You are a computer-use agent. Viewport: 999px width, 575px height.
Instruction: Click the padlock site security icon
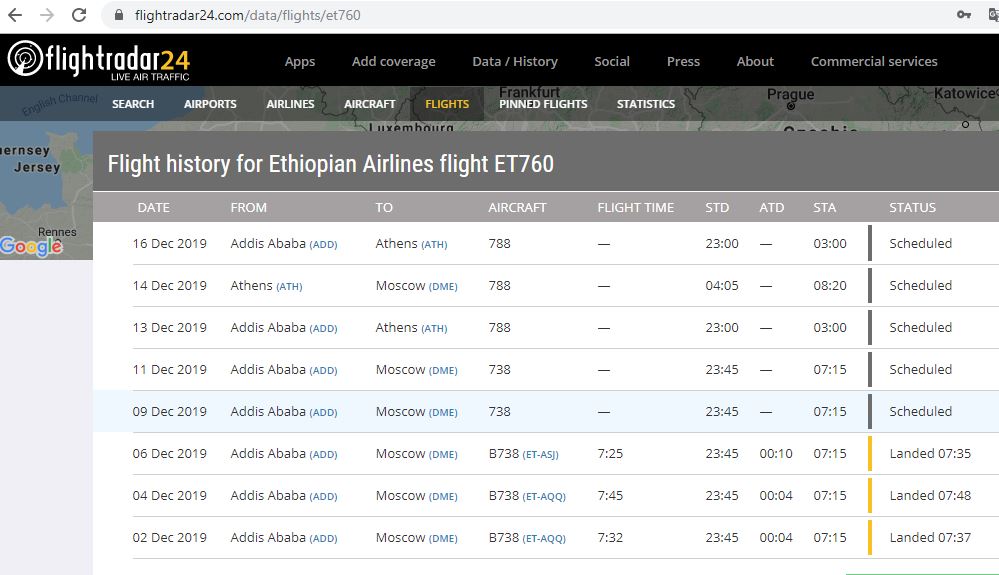[119, 15]
